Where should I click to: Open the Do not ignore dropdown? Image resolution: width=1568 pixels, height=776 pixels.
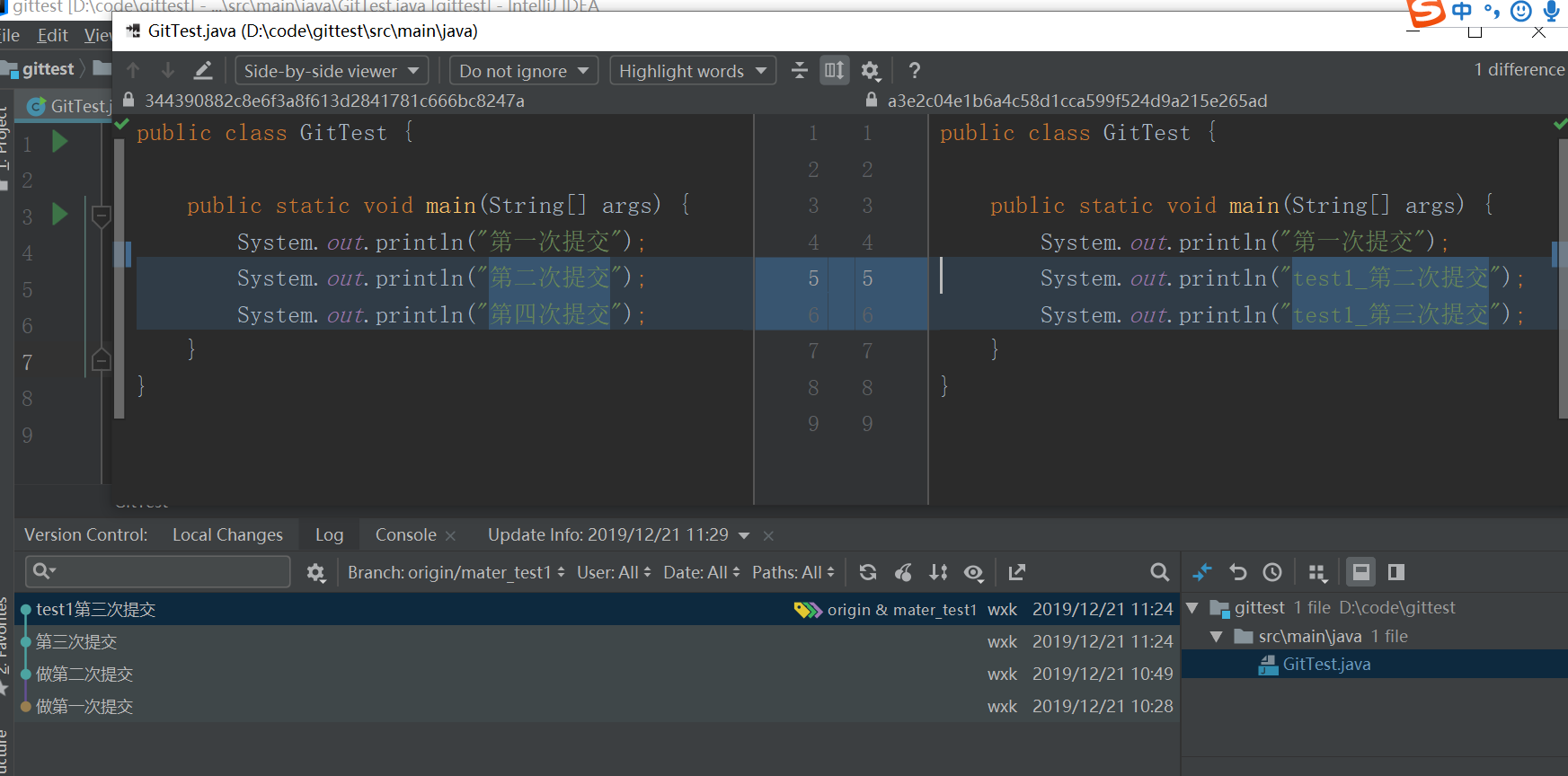(523, 71)
